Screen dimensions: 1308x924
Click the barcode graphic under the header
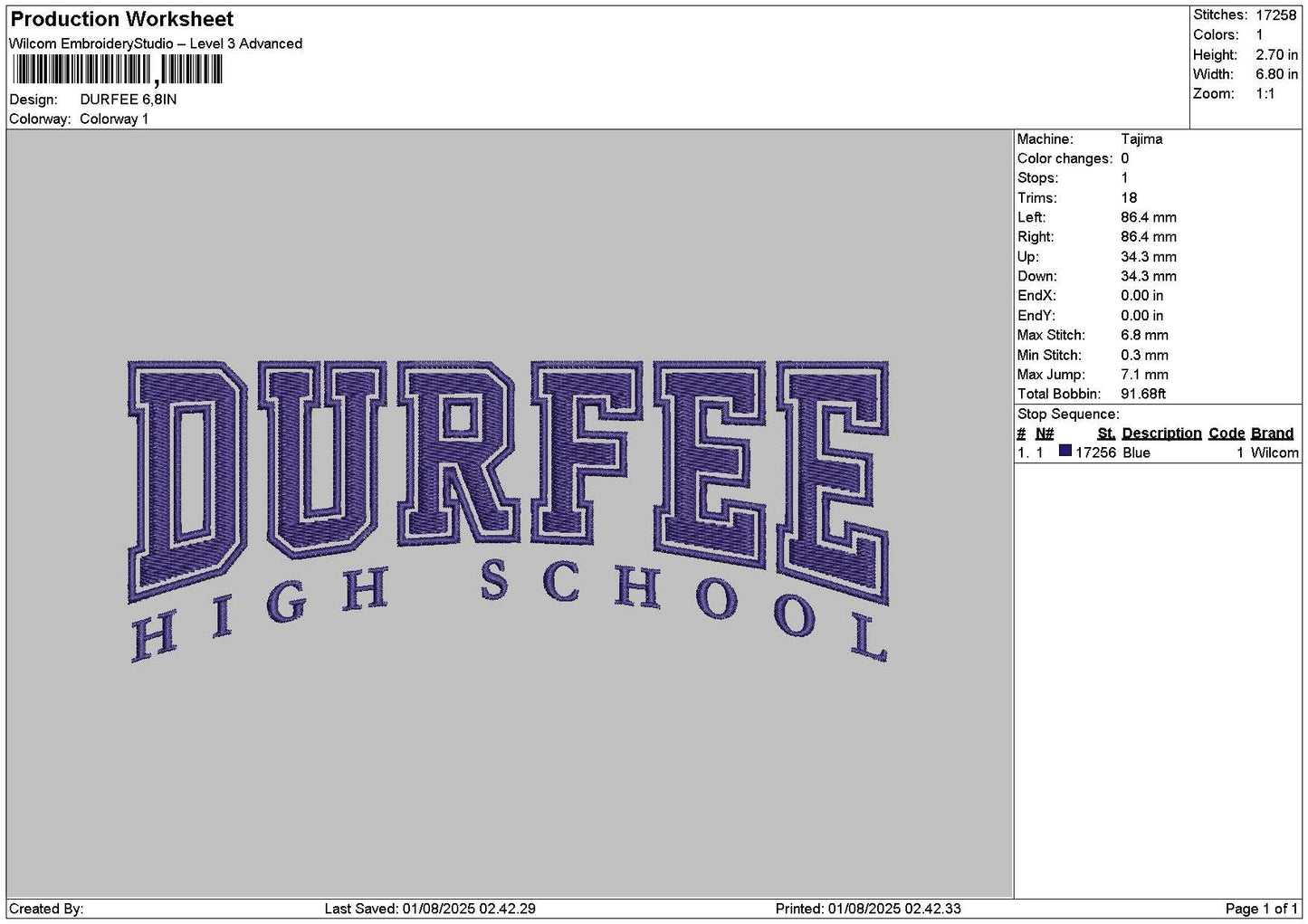(x=118, y=70)
